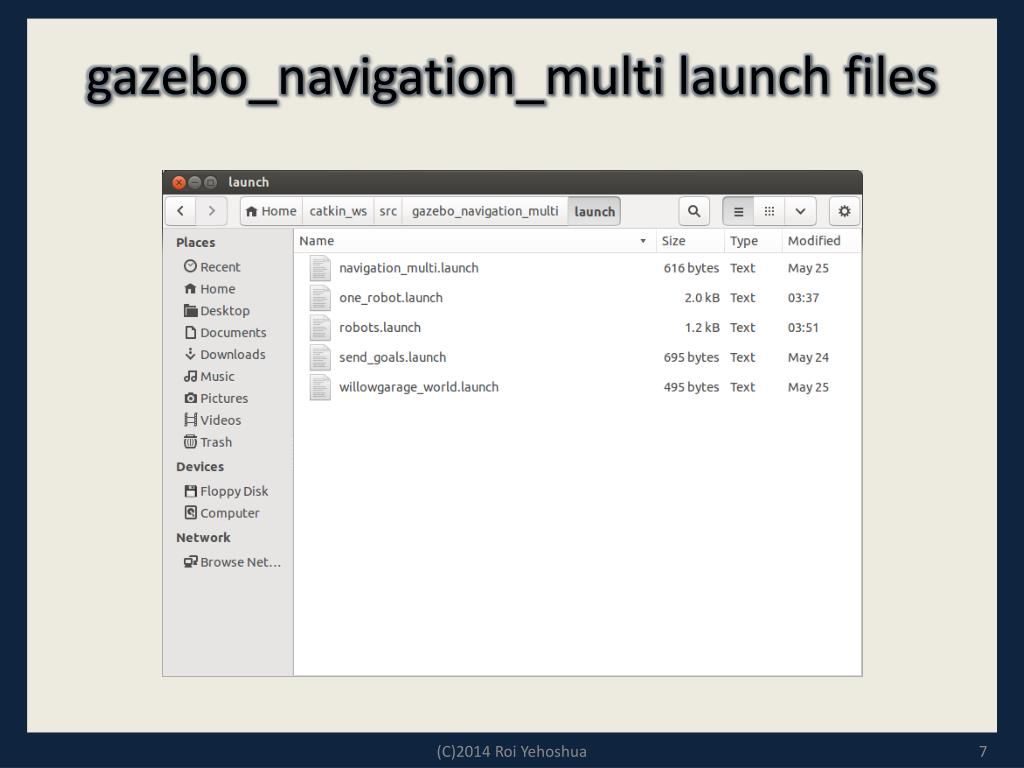This screenshot has height=768, width=1024.
Task: Open Home in Places sidebar
Action: click(x=210, y=289)
